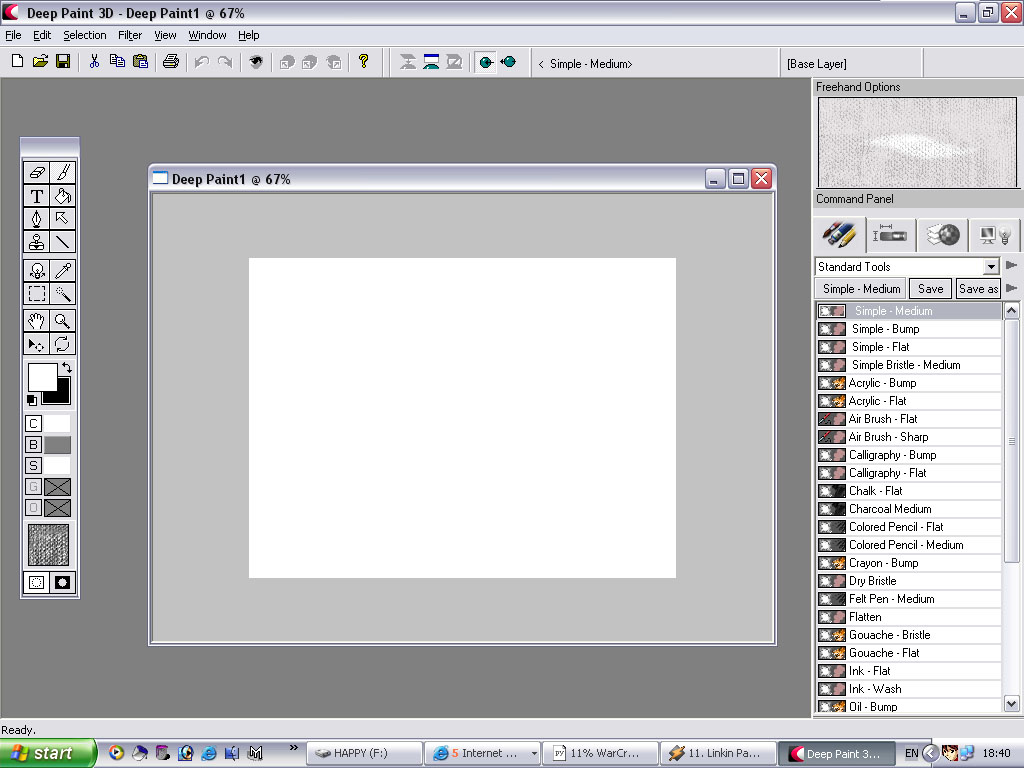Image resolution: width=1024 pixels, height=768 pixels.
Task: Select the Eyedropper tool
Action: pos(63,270)
